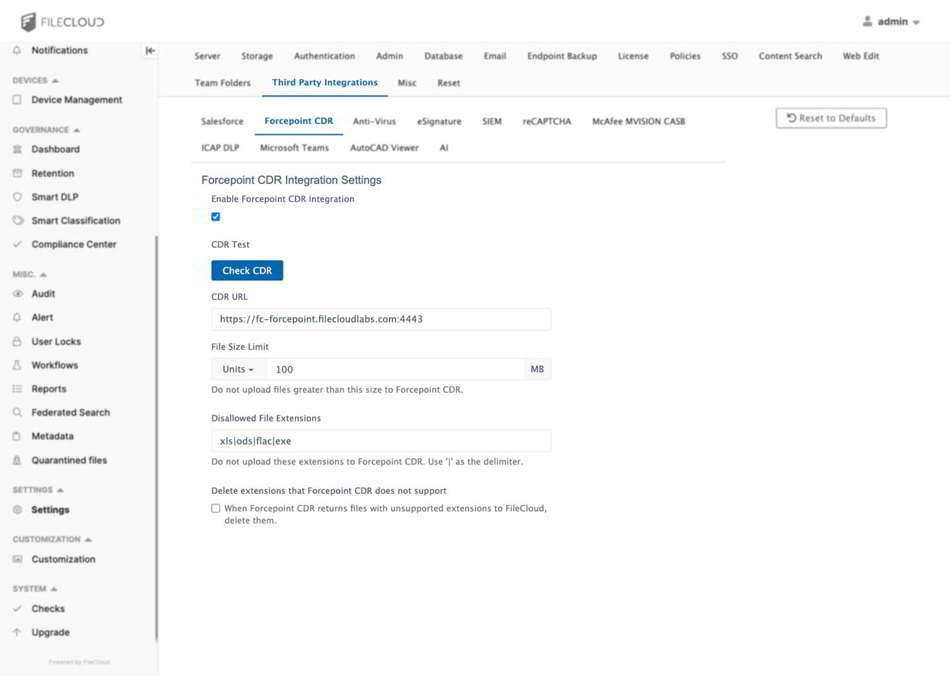Click the Customization icon
Screen dimensions: 950x676
click(x=17, y=559)
